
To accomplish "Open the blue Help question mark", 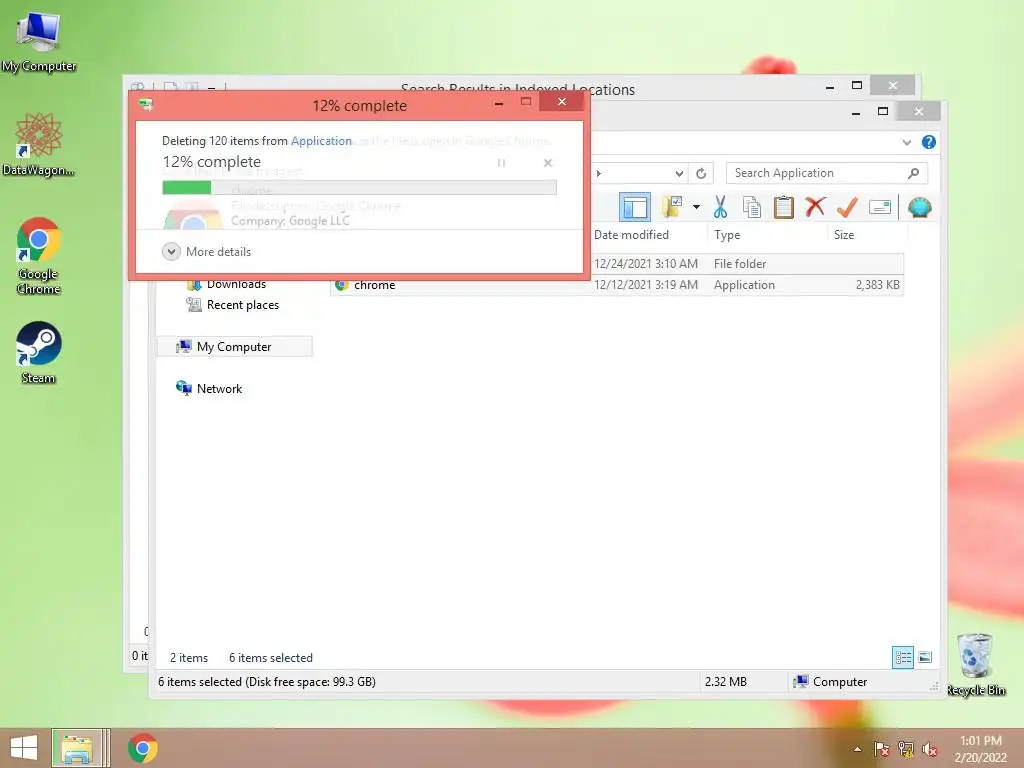I will pyautogui.click(x=929, y=142).
